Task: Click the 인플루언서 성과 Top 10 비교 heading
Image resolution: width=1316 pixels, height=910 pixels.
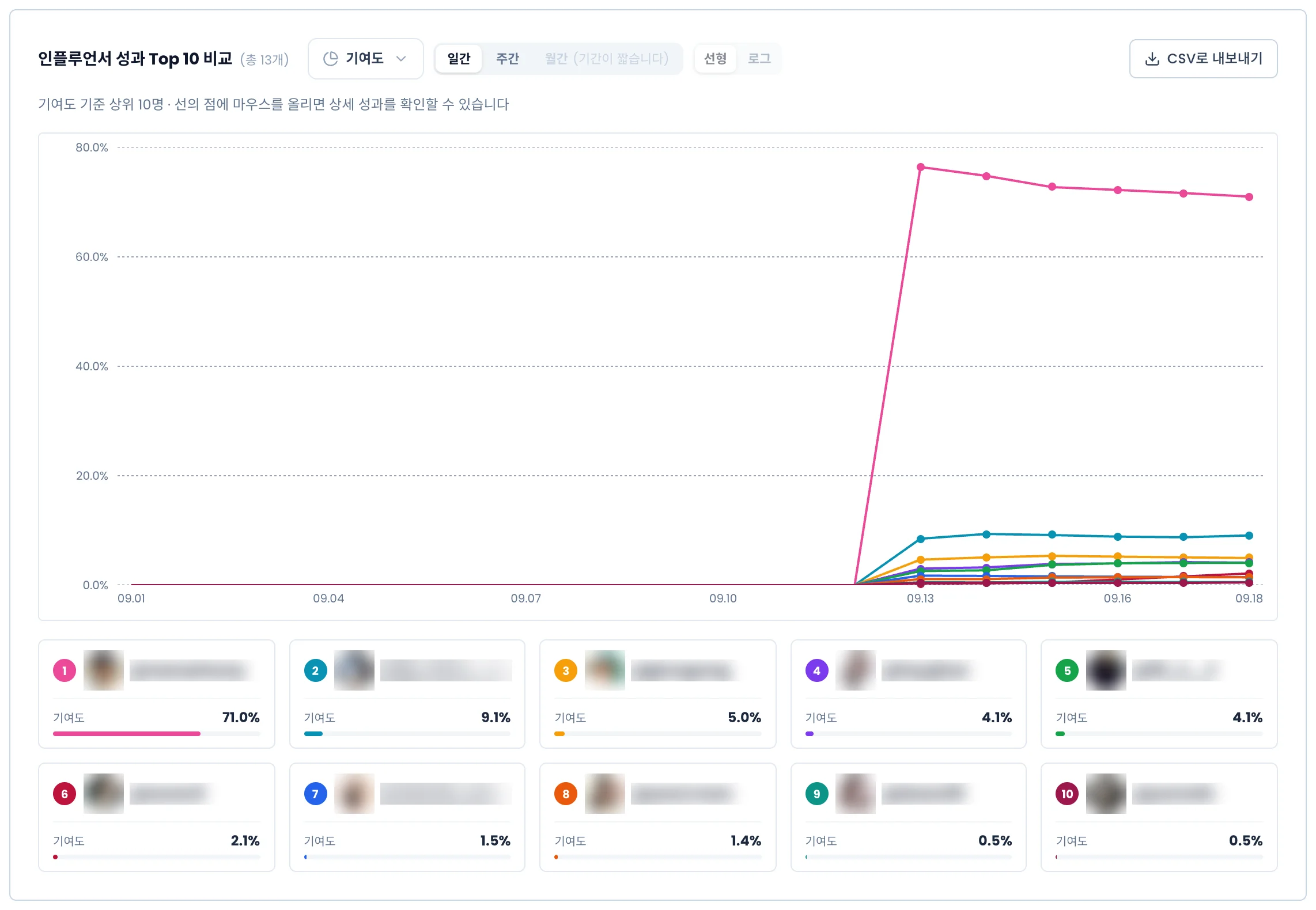Action: 135,59
